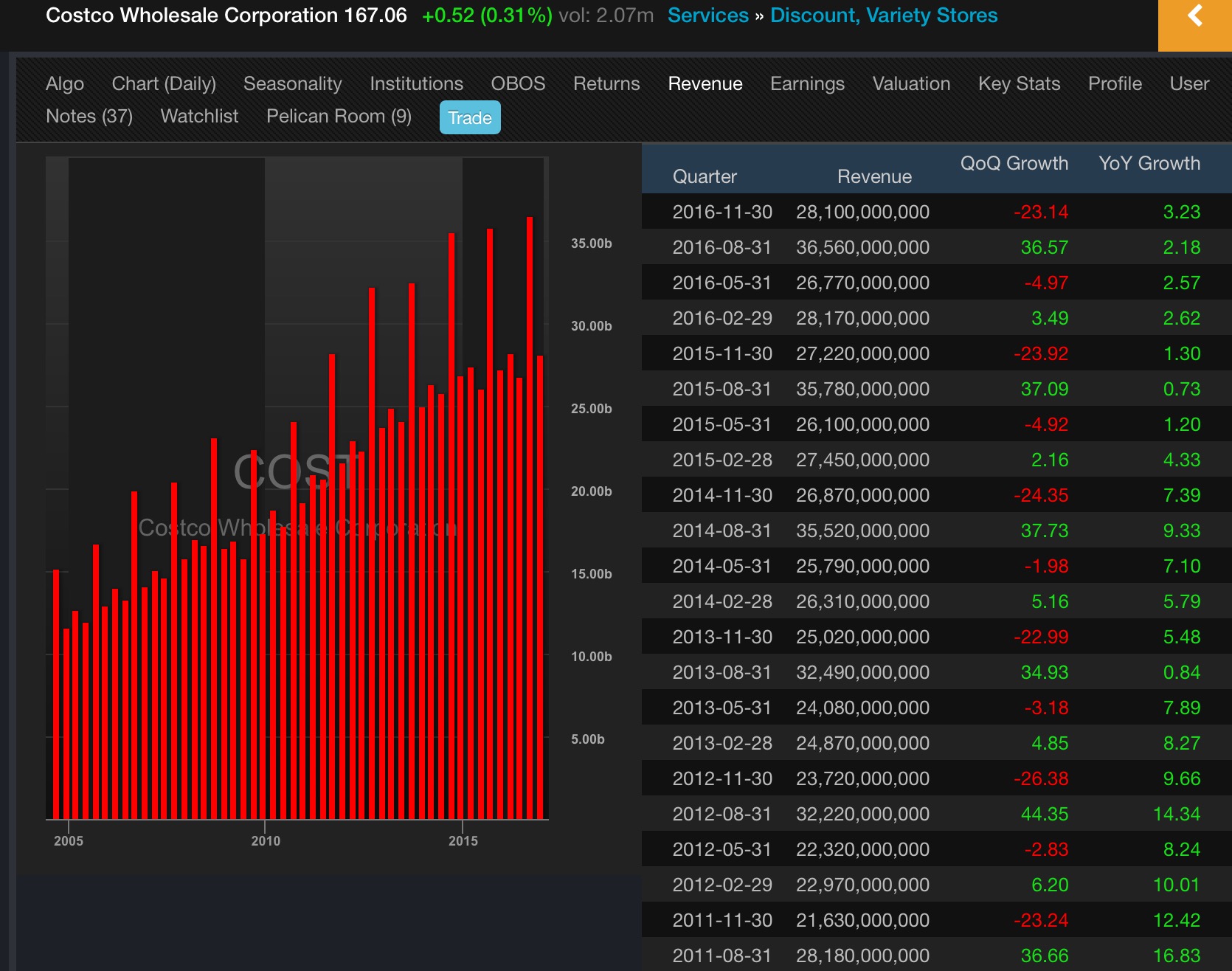Open Pelican Room (9)

pos(339,117)
